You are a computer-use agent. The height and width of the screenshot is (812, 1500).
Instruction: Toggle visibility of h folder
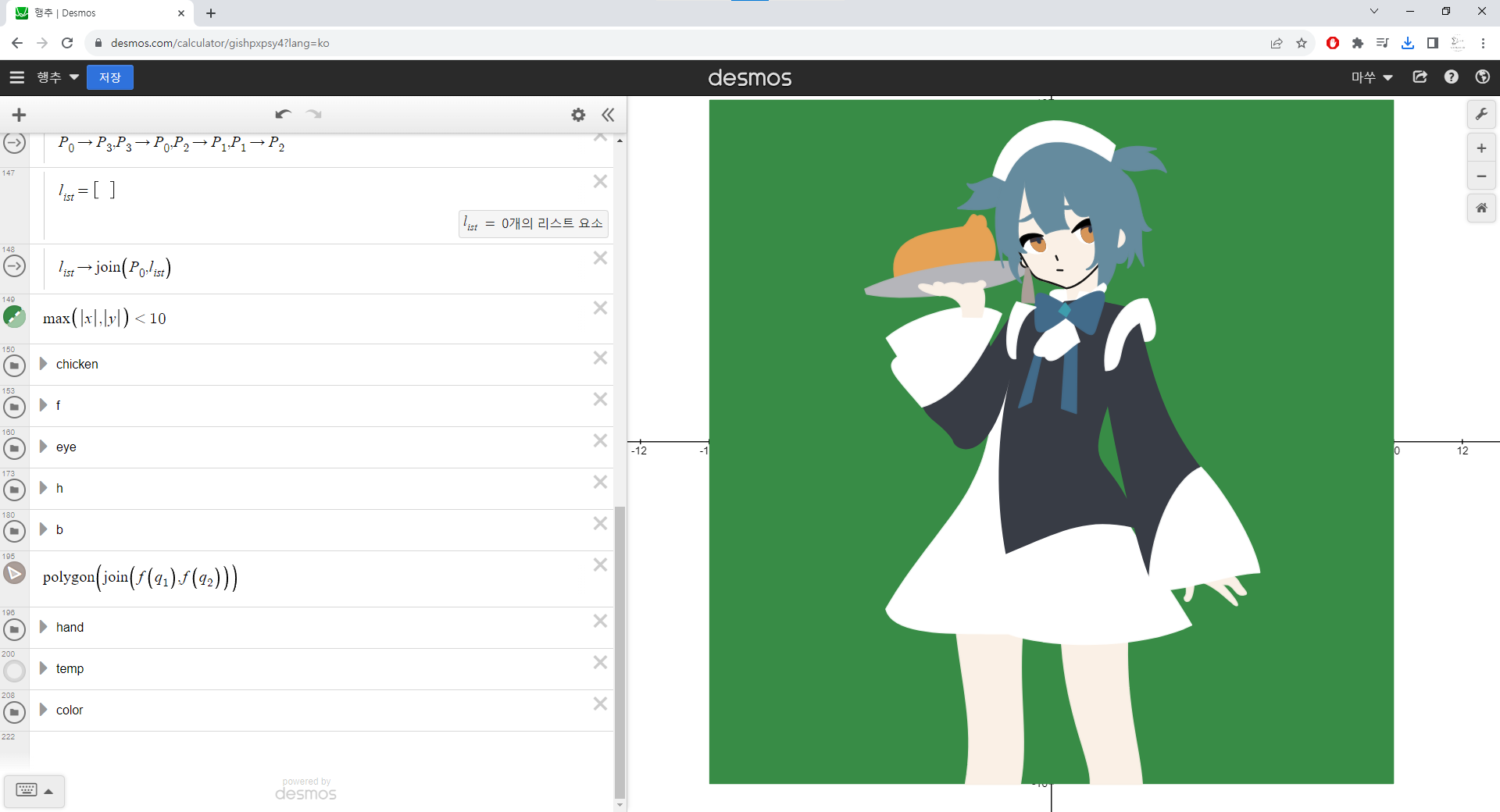pyautogui.click(x=15, y=490)
